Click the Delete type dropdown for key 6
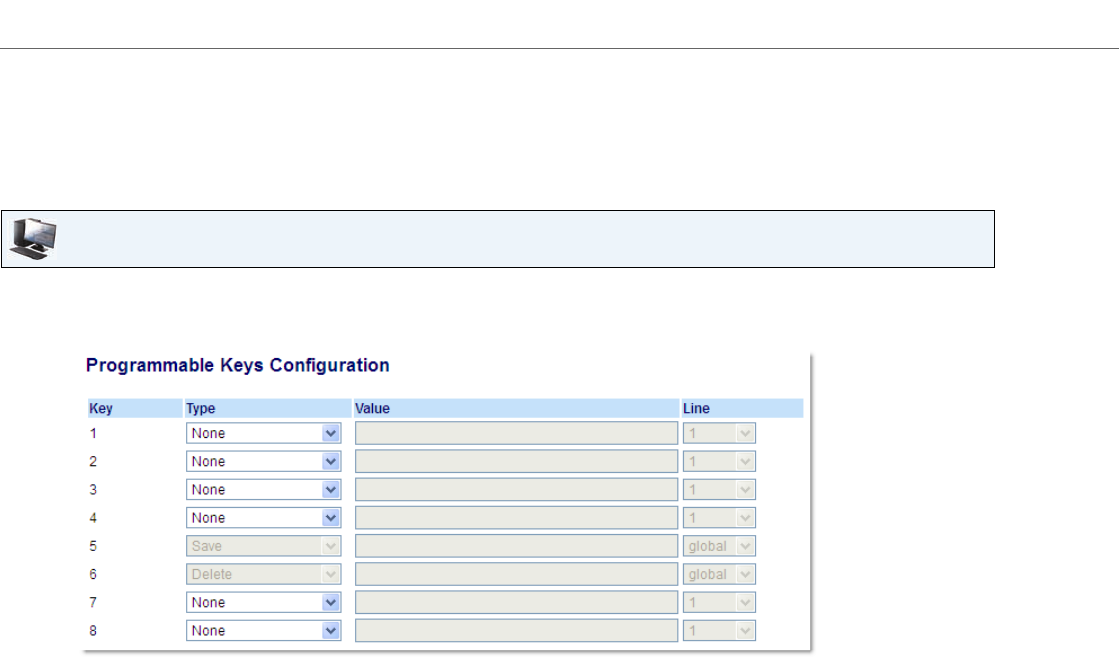Viewport: 1119px width, 657px height. [x=264, y=575]
